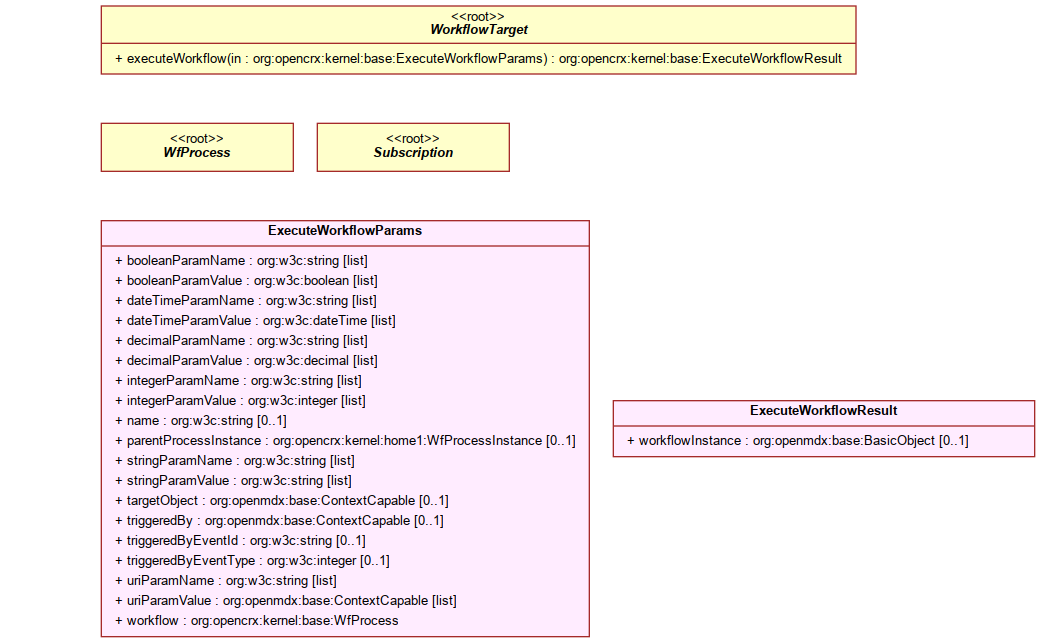Select the uriParamValue attribute
The width and height of the screenshot is (1040, 643).
(286, 601)
